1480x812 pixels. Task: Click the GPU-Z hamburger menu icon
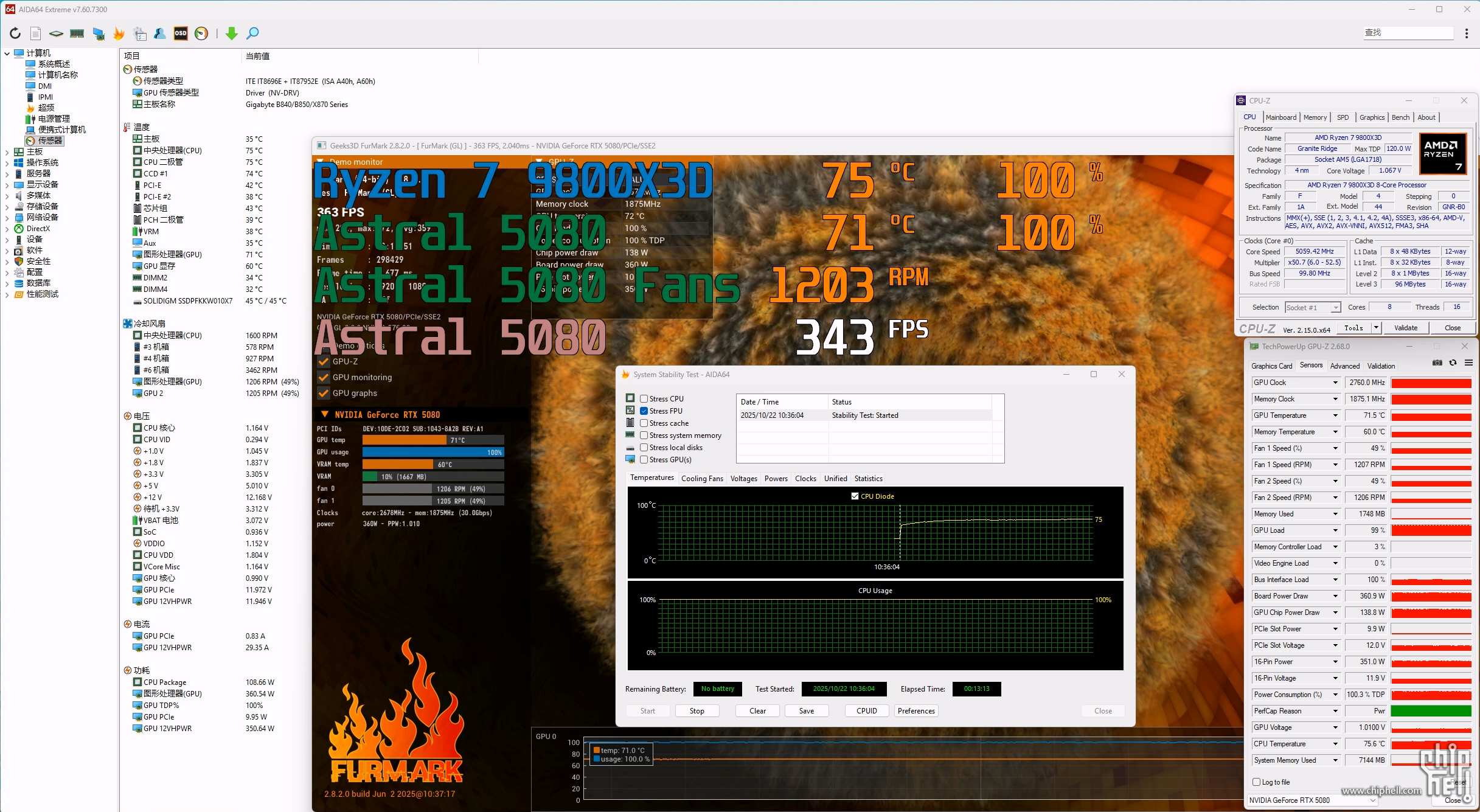[1468, 363]
